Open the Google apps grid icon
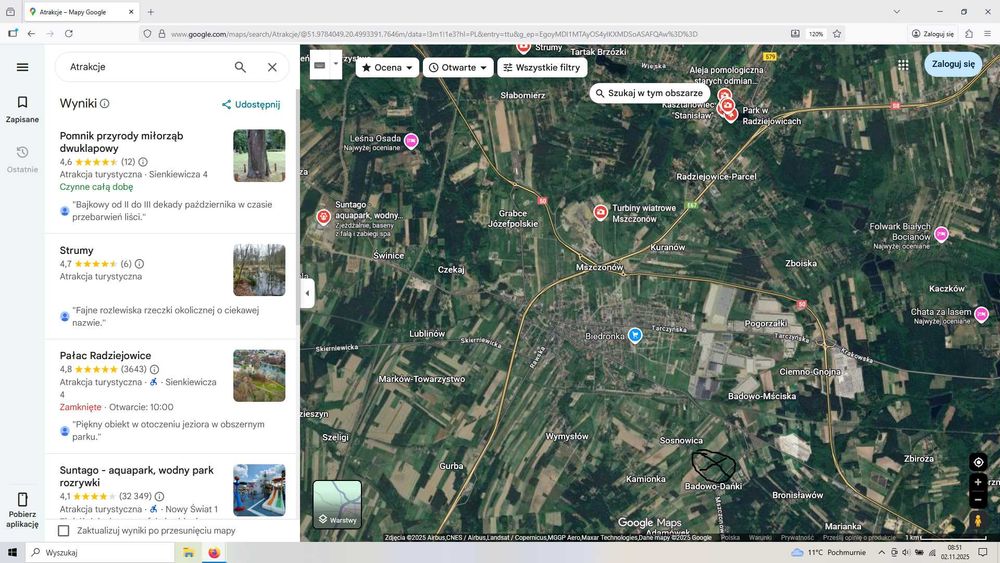 point(903,64)
